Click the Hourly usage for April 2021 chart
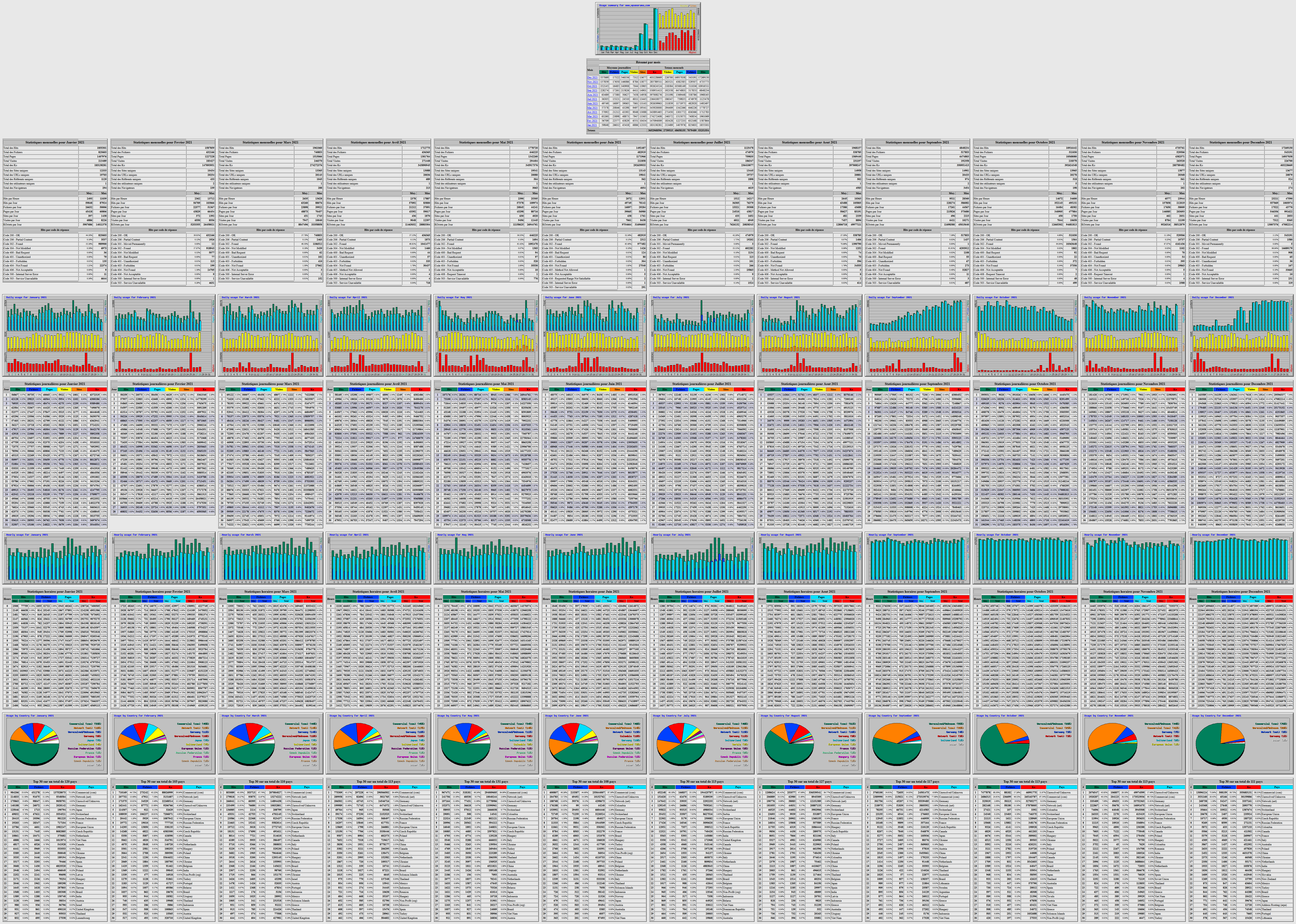Image resolution: width=1296 pixels, height=924 pixels. (x=378, y=558)
